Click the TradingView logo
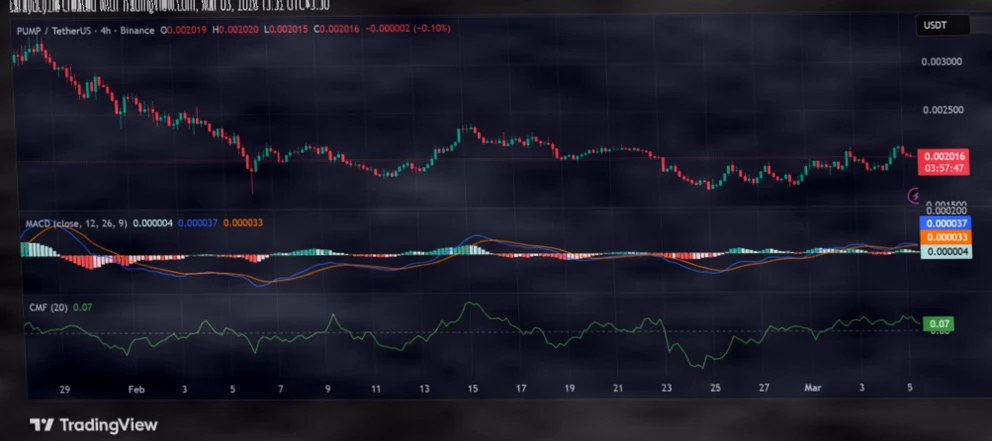The width and height of the screenshot is (992, 441). [x=94, y=425]
